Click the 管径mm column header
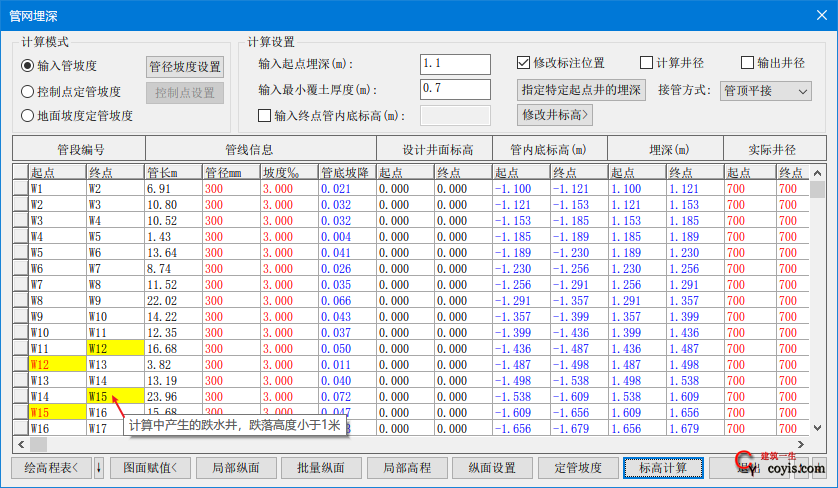This screenshot has height=488, width=838. click(x=231, y=172)
